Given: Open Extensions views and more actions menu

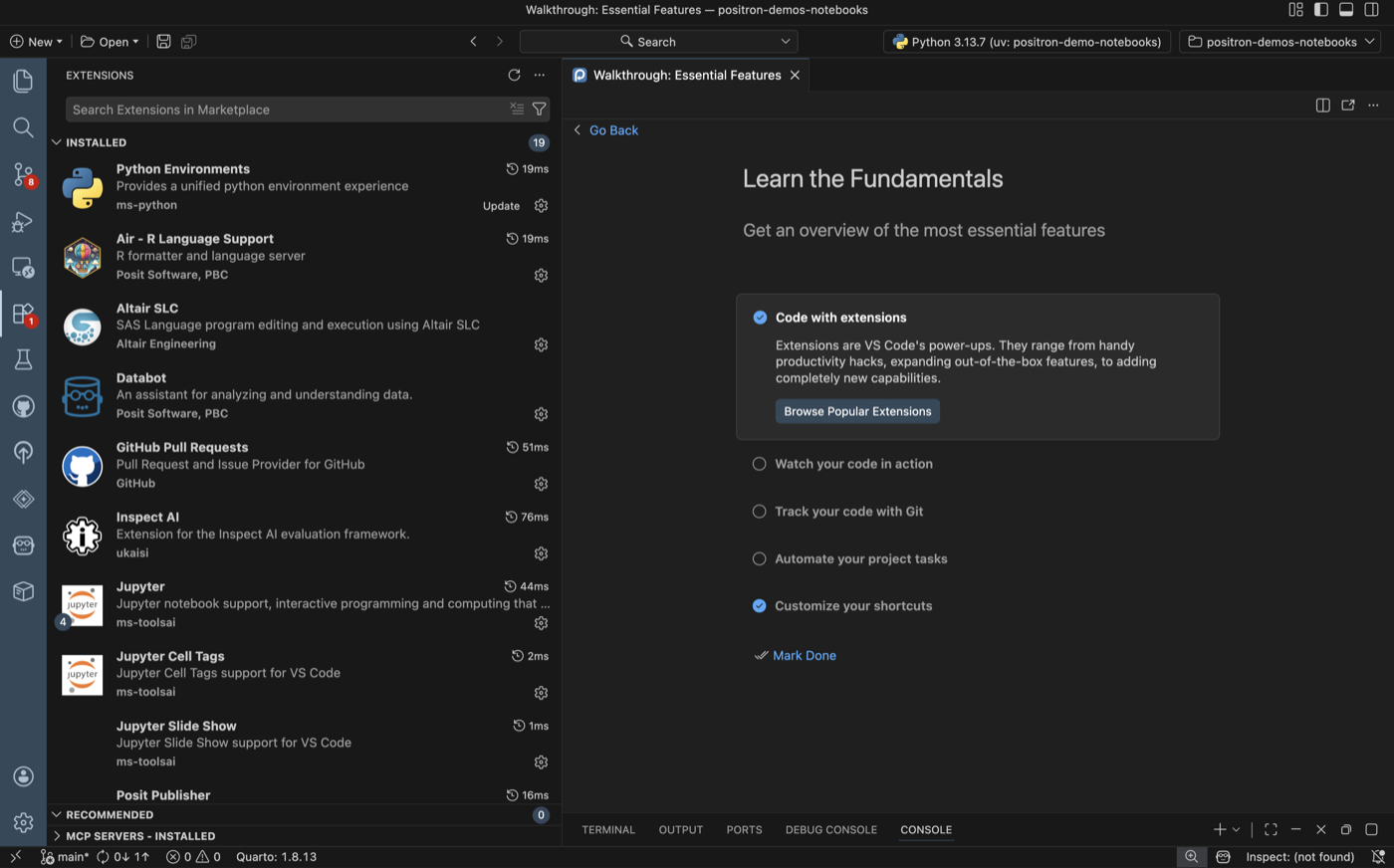Looking at the screenshot, I should point(540,75).
